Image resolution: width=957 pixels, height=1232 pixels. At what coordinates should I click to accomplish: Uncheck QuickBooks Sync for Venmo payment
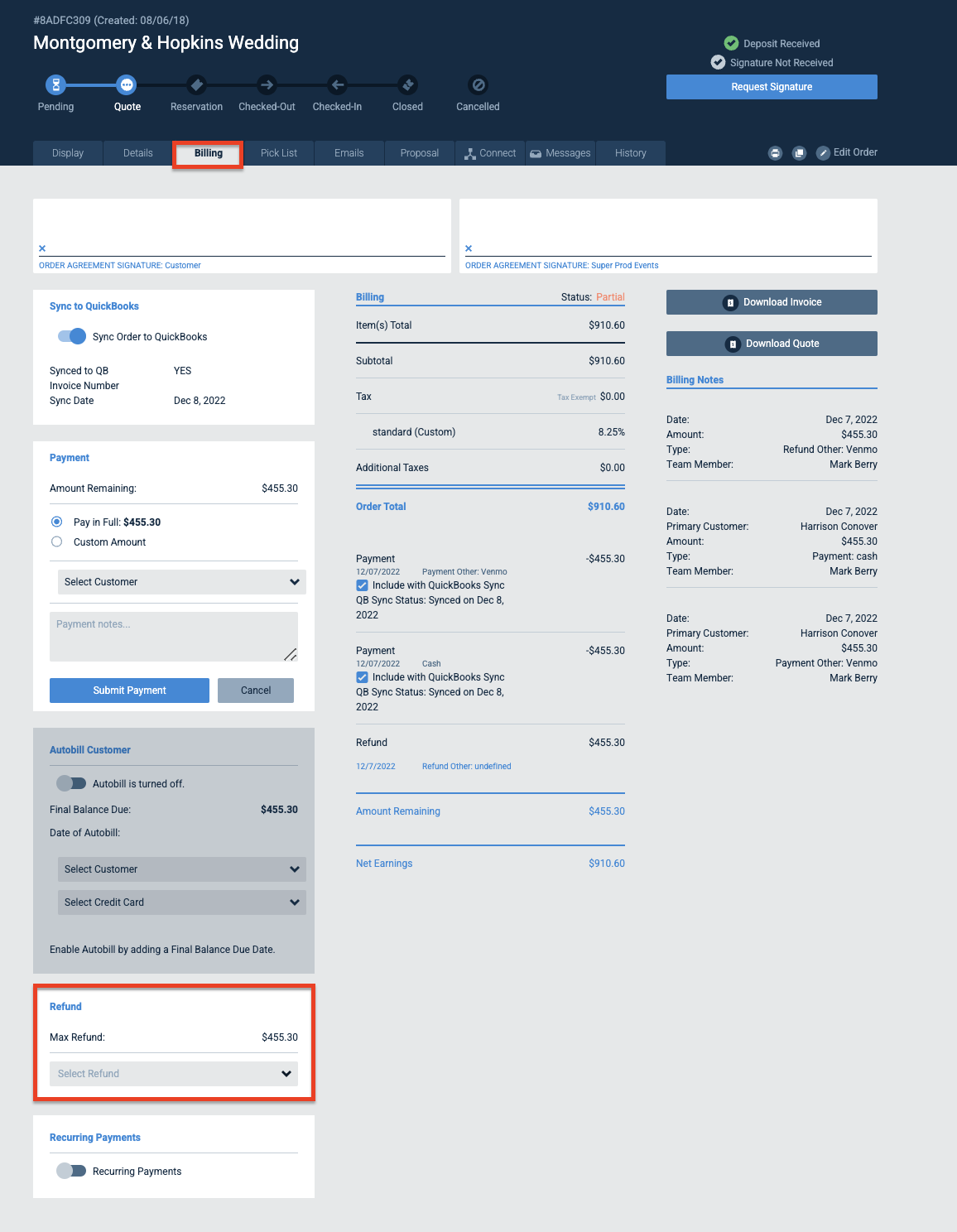coord(362,585)
